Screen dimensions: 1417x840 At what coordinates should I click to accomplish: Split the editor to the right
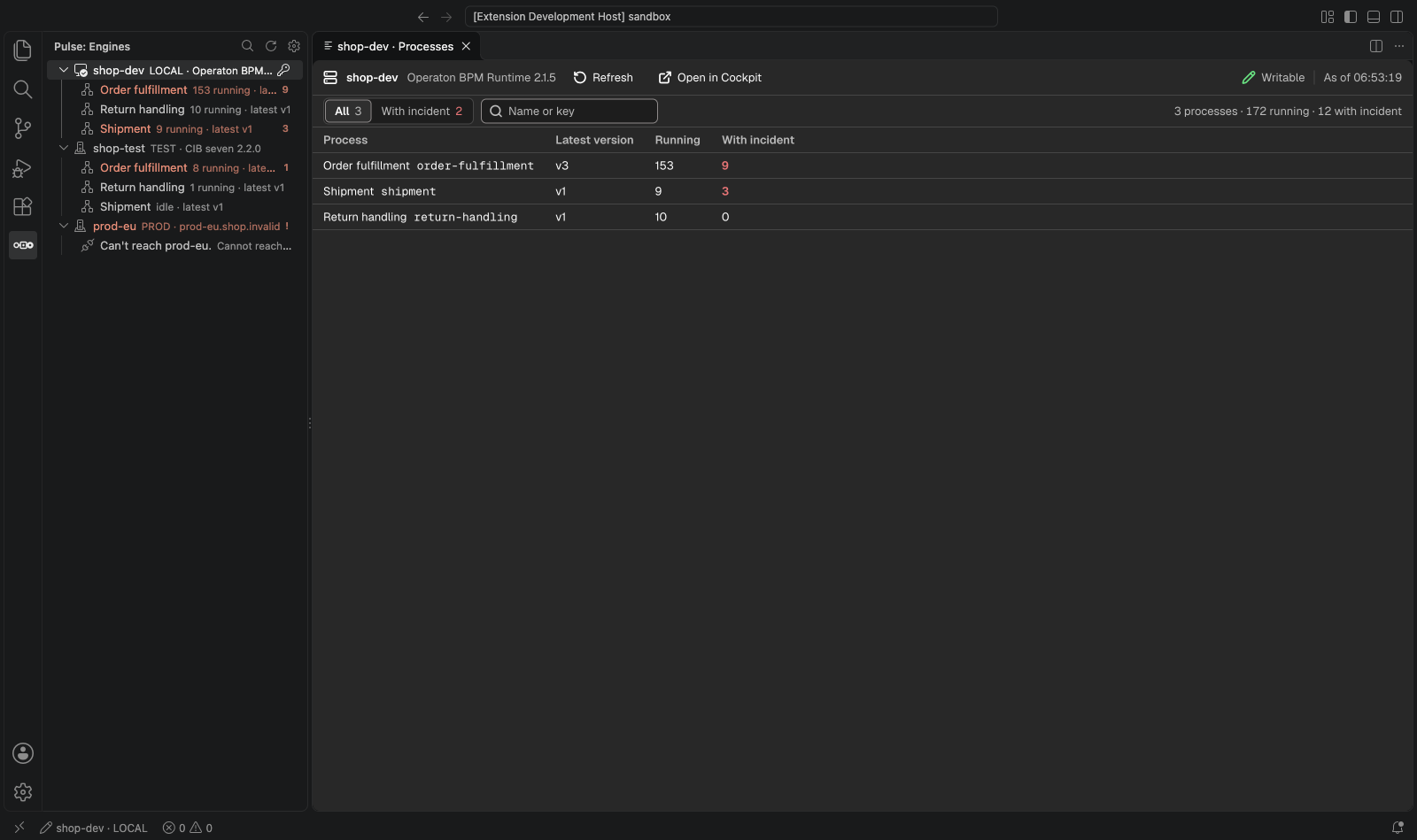pos(1376,46)
